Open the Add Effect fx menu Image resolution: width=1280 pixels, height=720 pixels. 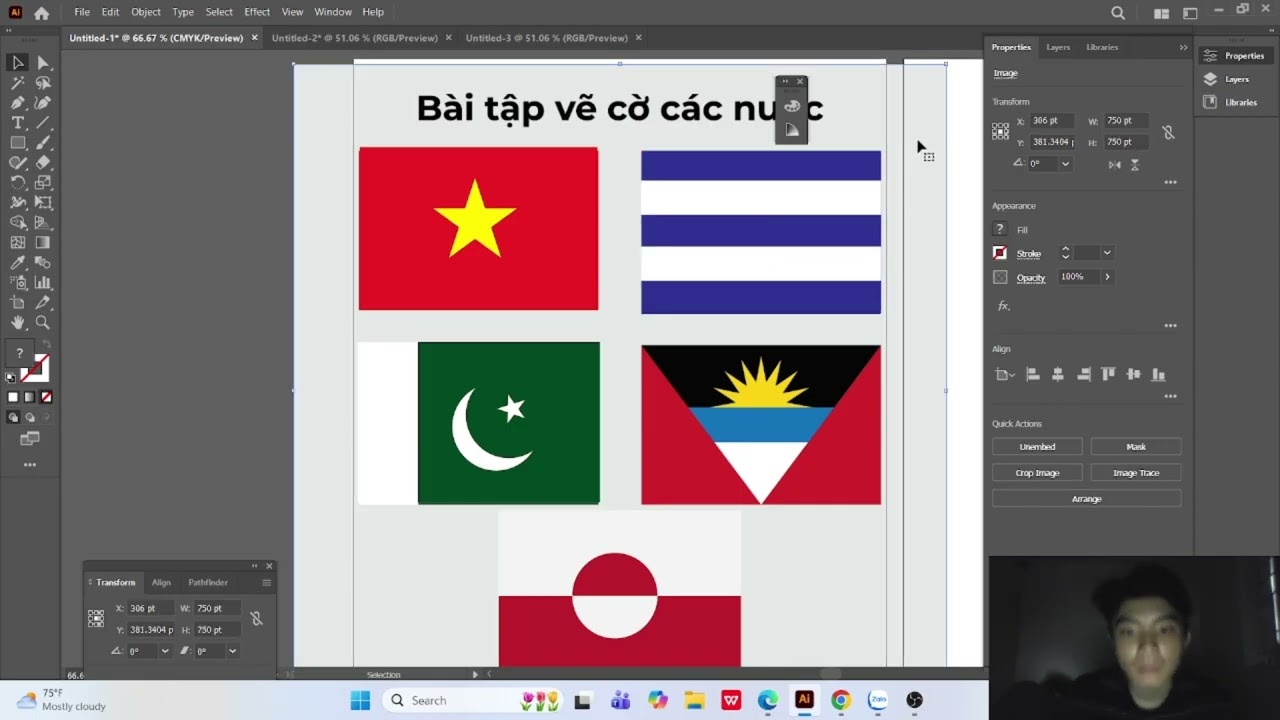pyautogui.click(x=1003, y=306)
